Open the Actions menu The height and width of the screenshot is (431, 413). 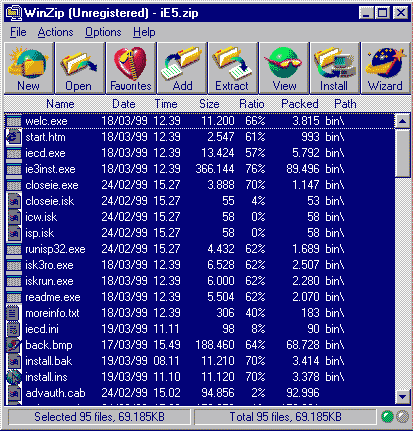point(55,32)
